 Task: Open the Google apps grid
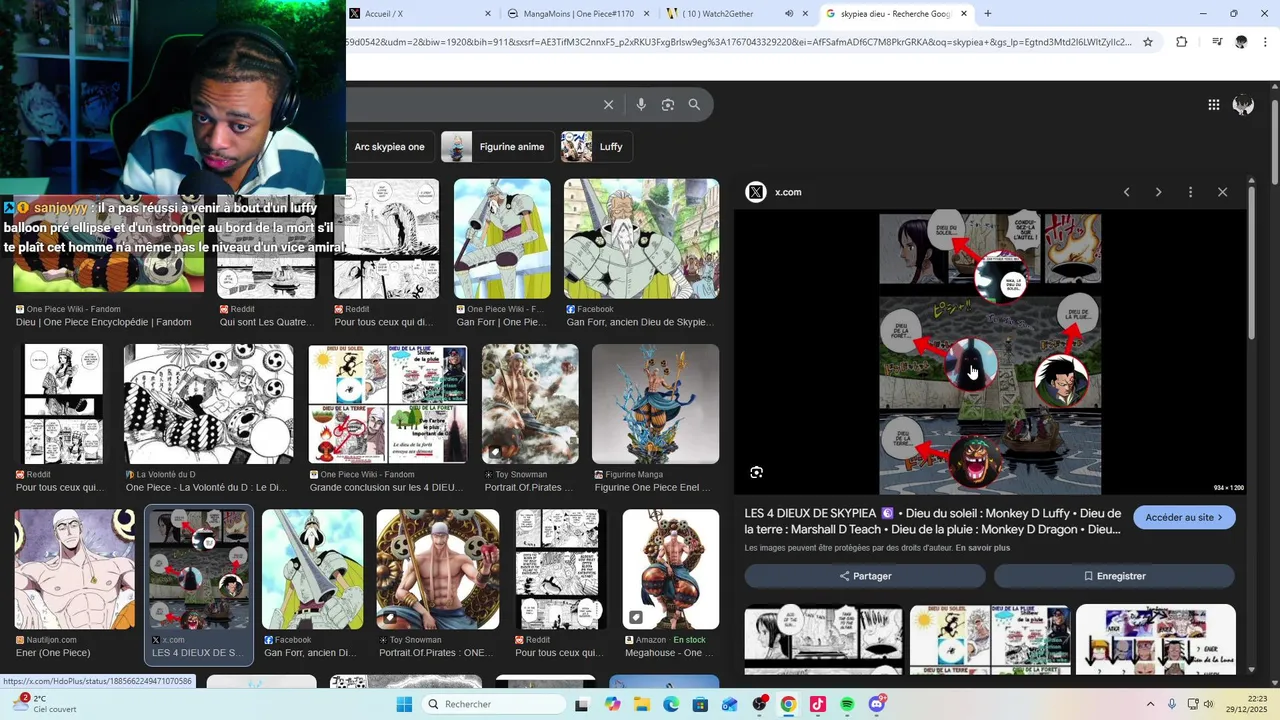point(1213,105)
